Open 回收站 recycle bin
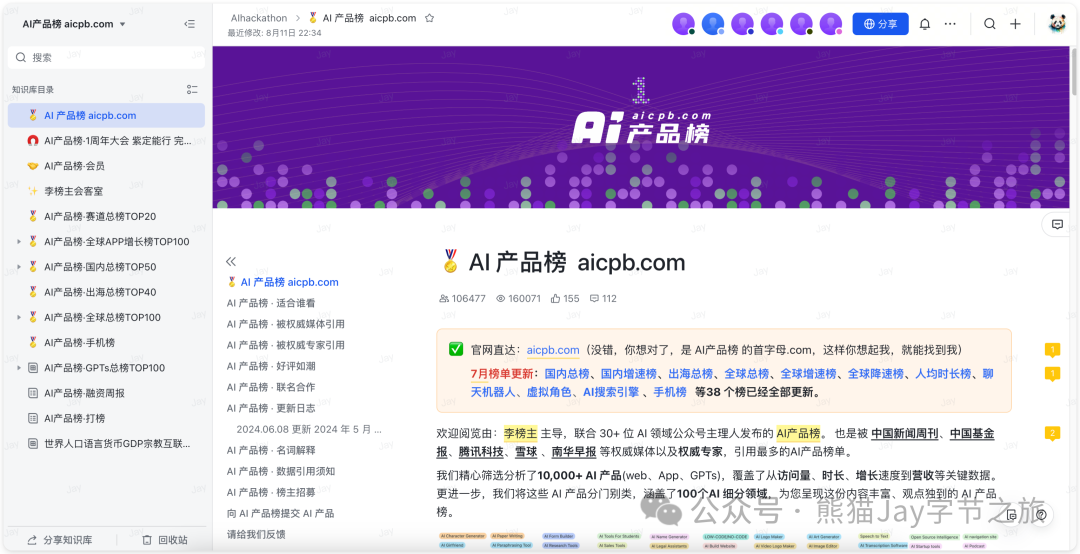Screen dimensions: 1080x554 (165, 540)
